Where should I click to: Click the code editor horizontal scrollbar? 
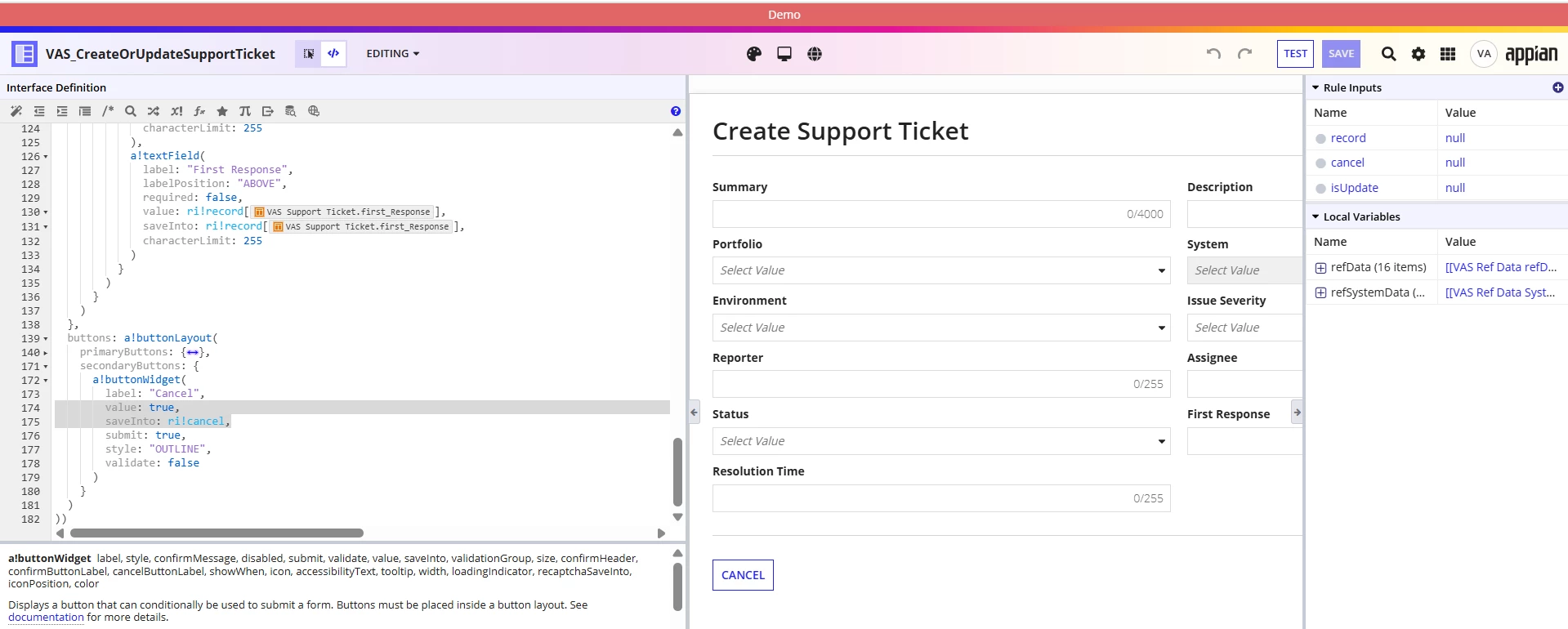click(217, 533)
